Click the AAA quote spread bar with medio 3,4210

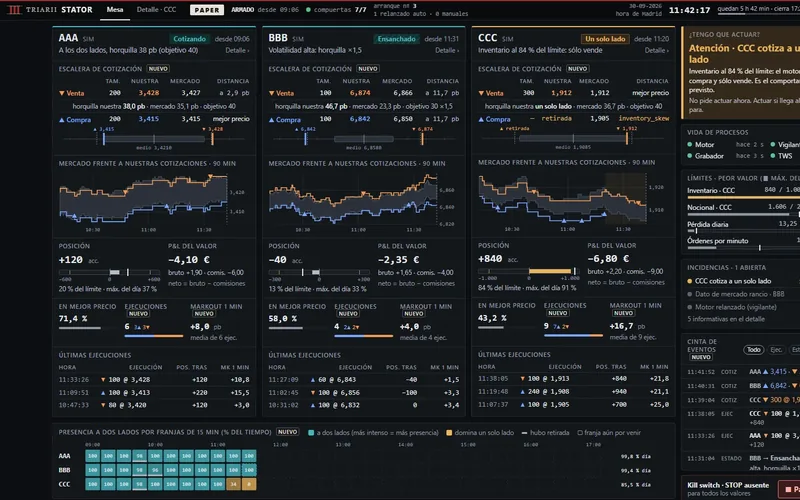click(154, 139)
